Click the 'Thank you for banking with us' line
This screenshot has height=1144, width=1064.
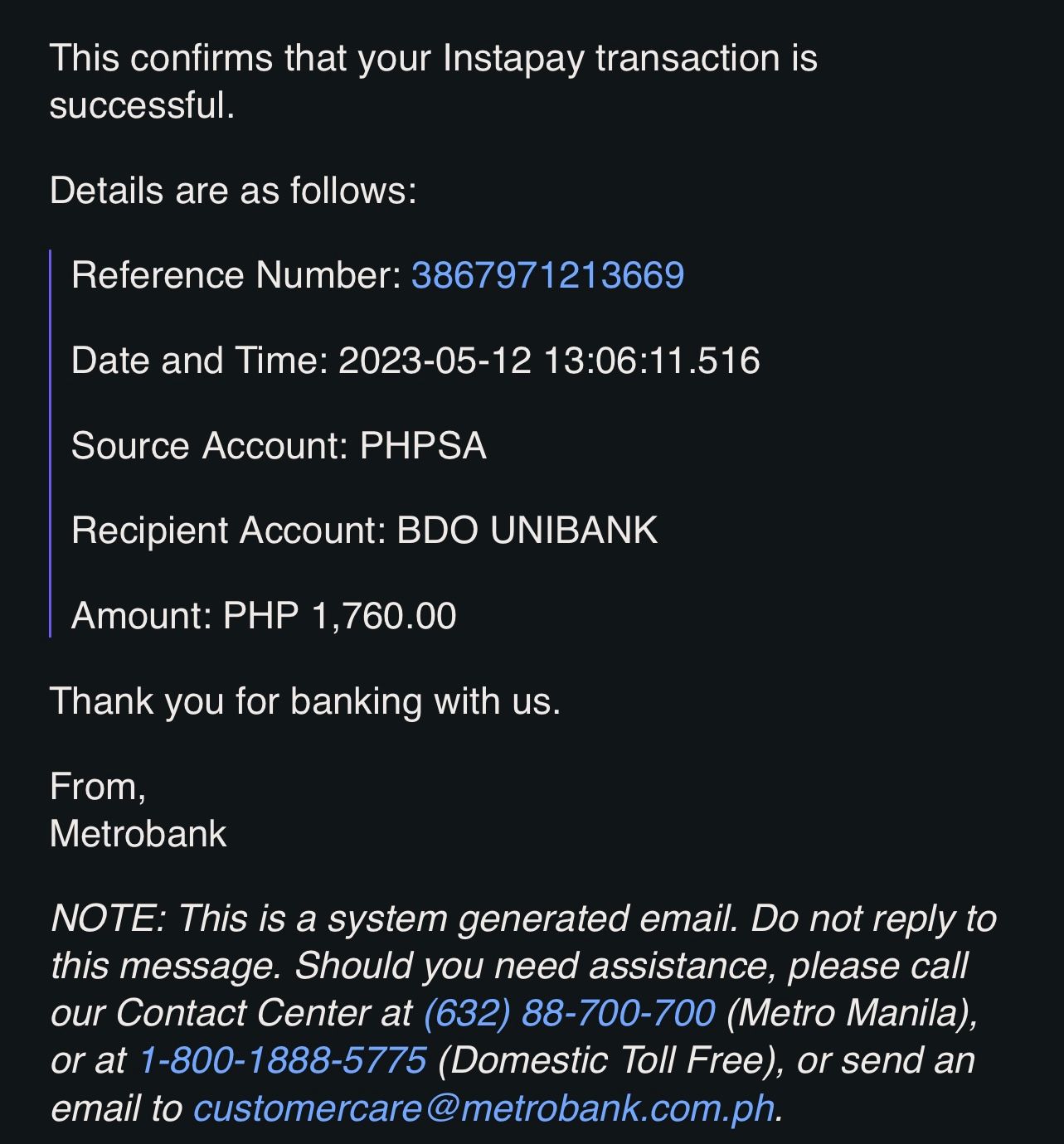(305, 701)
